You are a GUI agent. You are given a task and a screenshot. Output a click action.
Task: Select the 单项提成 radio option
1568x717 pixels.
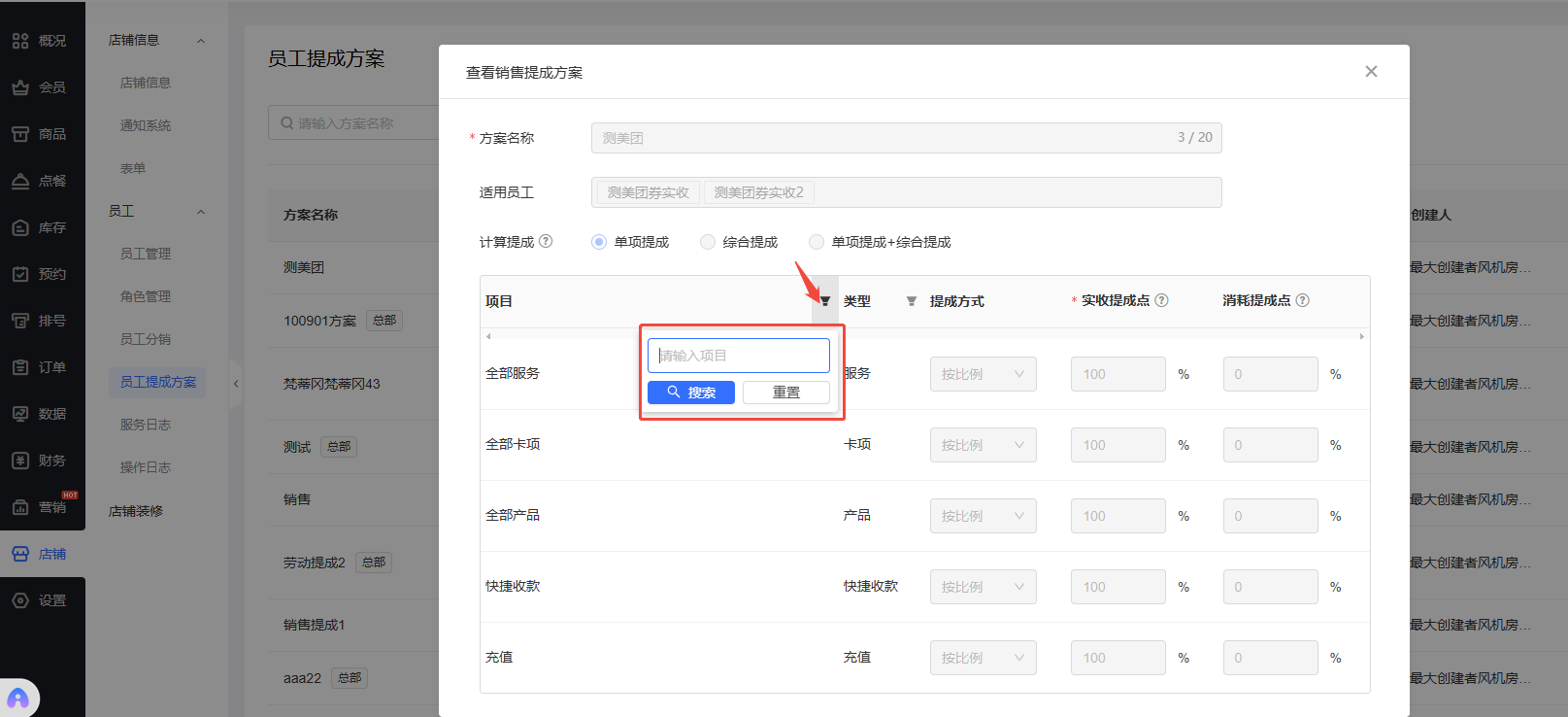pyautogui.click(x=599, y=242)
